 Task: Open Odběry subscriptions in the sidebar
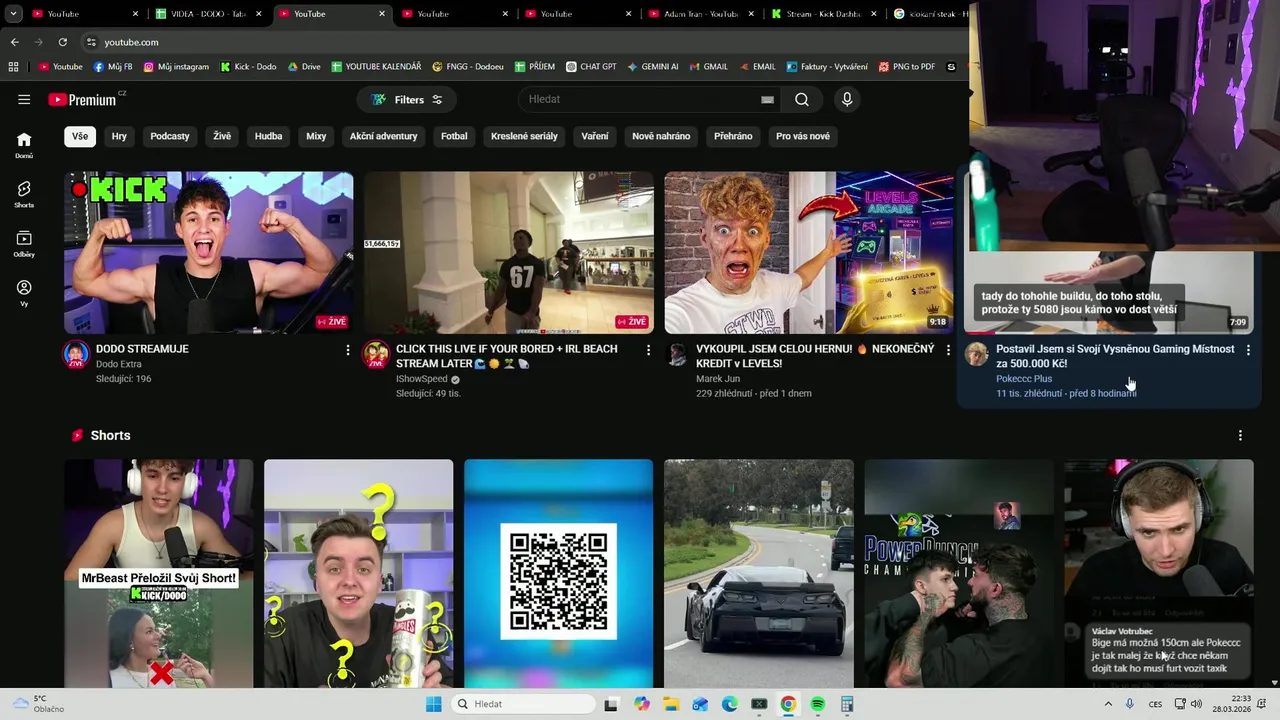[24, 243]
